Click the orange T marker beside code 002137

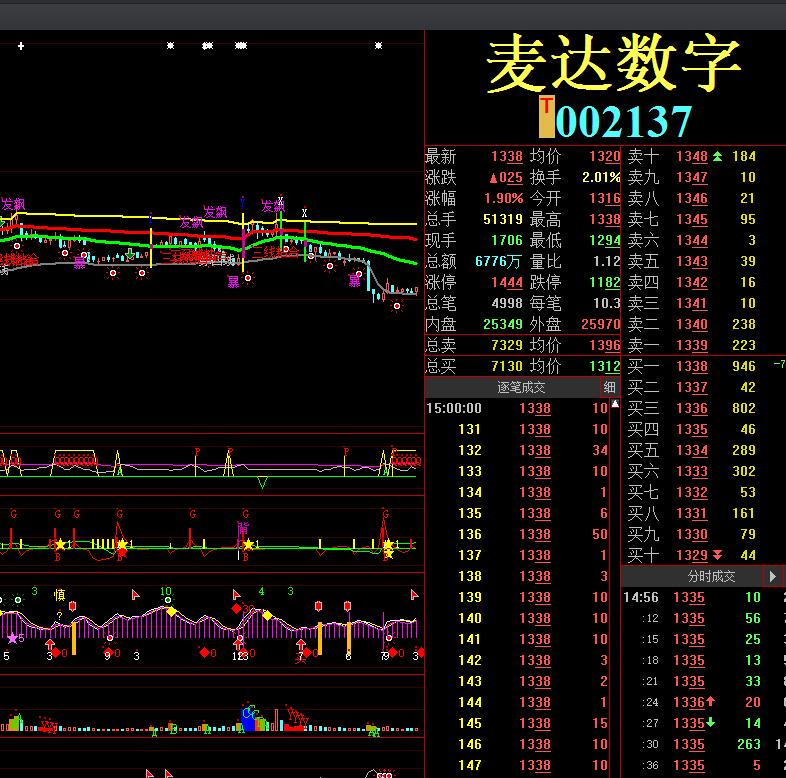546,117
